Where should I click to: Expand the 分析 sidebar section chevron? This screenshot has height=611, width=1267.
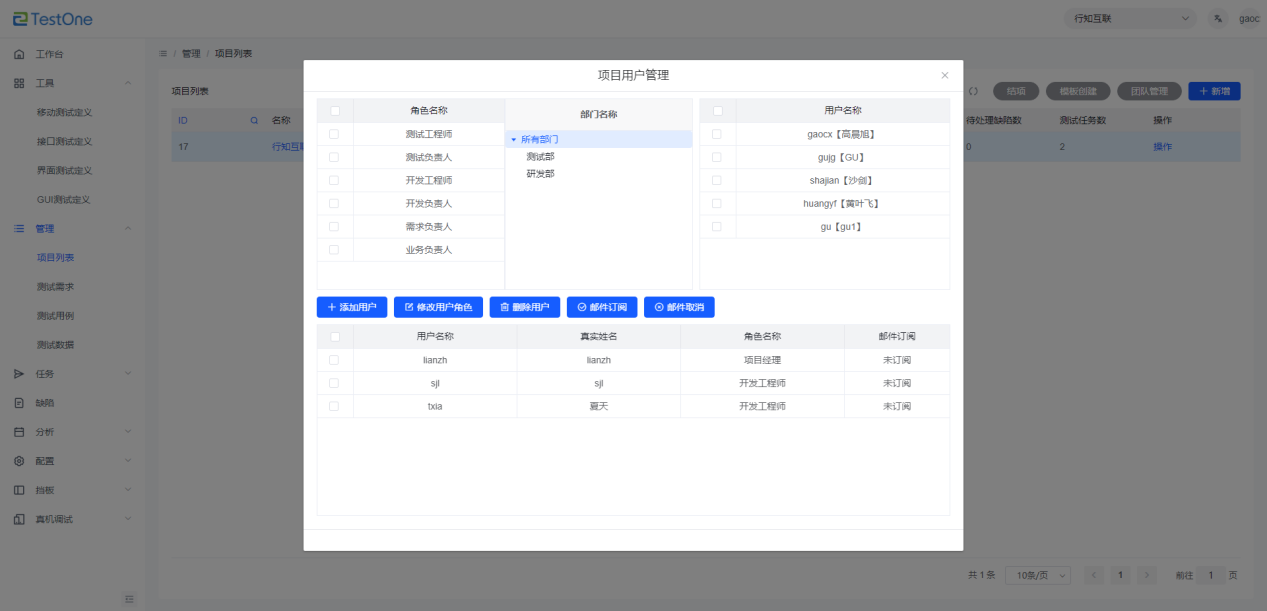point(128,432)
